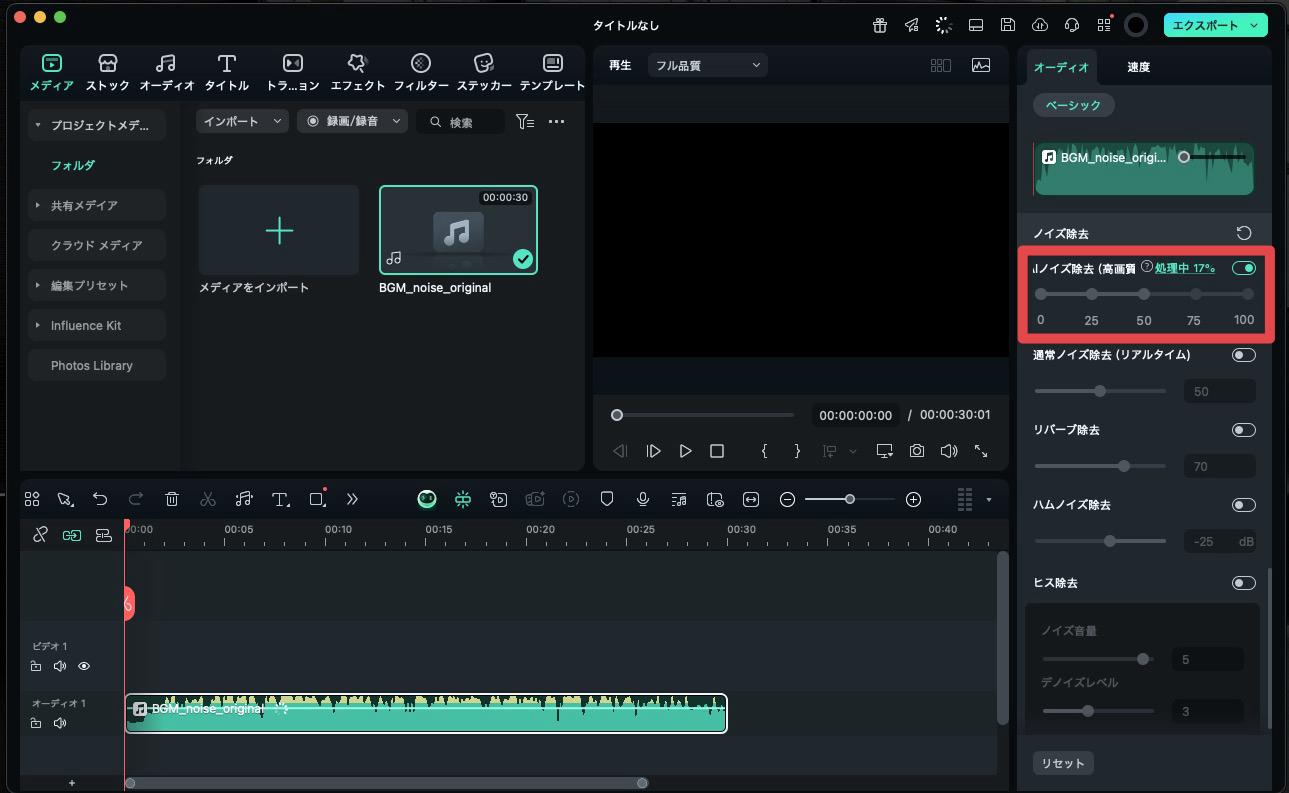Screen dimensions: 1289x793
Task: Click the zoom in plus on timeline
Action: (913, 499)
